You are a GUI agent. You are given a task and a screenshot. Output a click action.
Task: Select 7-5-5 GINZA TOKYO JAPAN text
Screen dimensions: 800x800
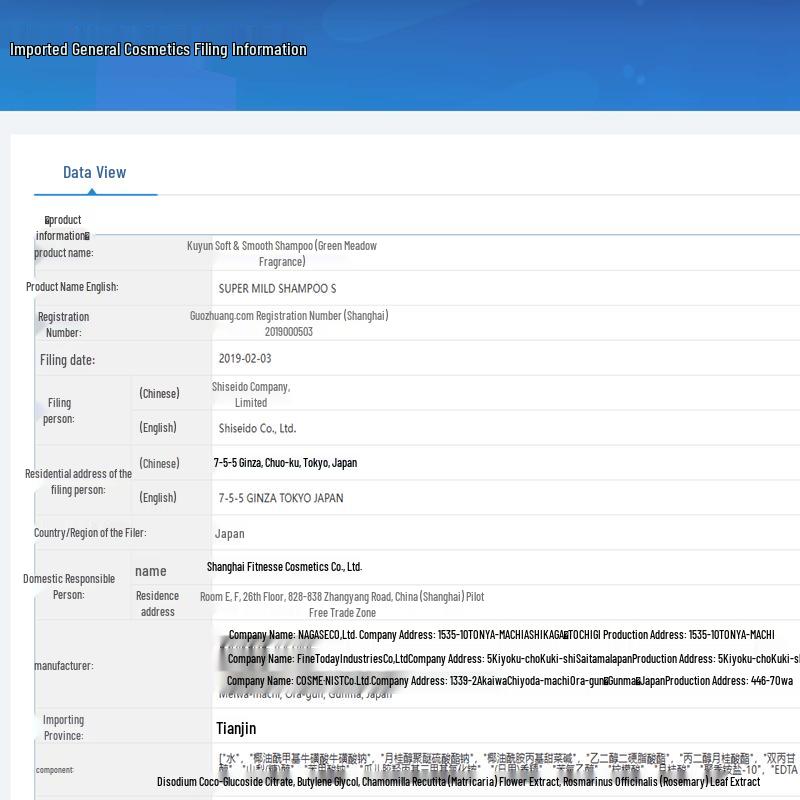point(281,498)
